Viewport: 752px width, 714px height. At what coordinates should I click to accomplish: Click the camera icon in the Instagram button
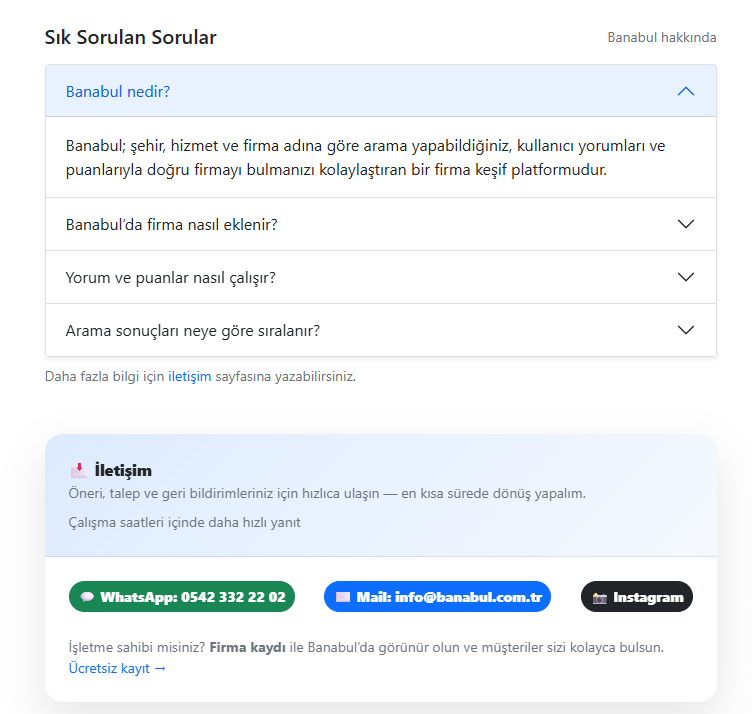pos(600,597)
